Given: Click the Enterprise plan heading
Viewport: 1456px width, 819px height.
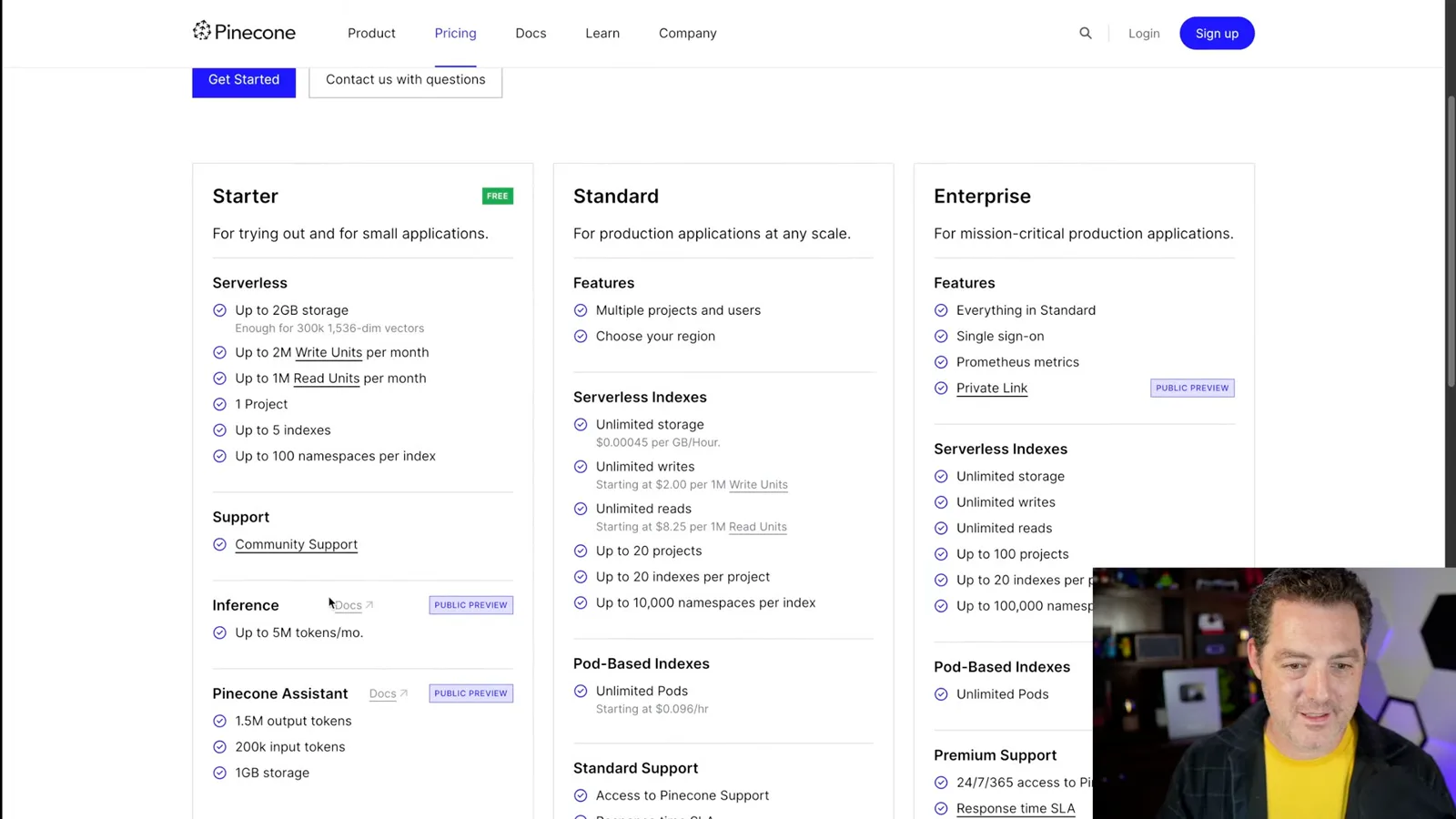Looking at the screenshot, I should [x=983, y=197].
